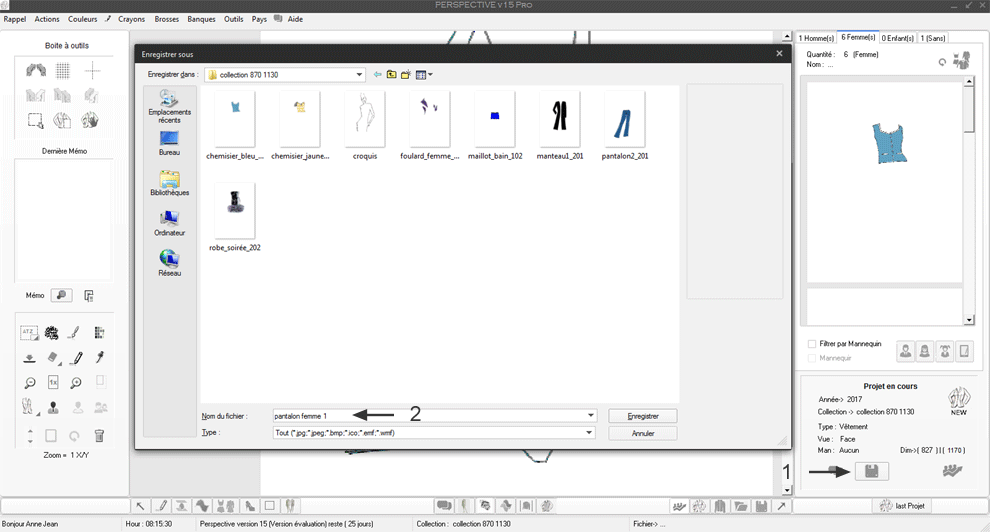The height and width of the screenshot is (532, 990).
Task: Enable Filtrer par Mannequin checkbox
Action: tap(812, 344)
